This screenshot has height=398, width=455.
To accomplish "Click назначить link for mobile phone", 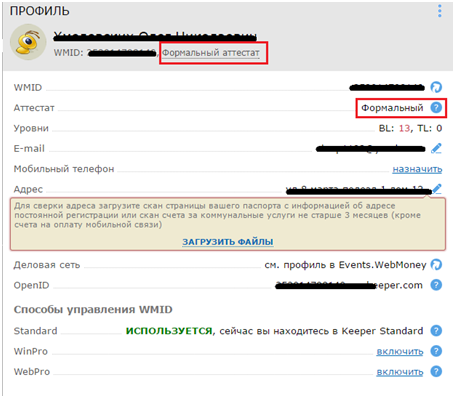I will tap(417, 169).
